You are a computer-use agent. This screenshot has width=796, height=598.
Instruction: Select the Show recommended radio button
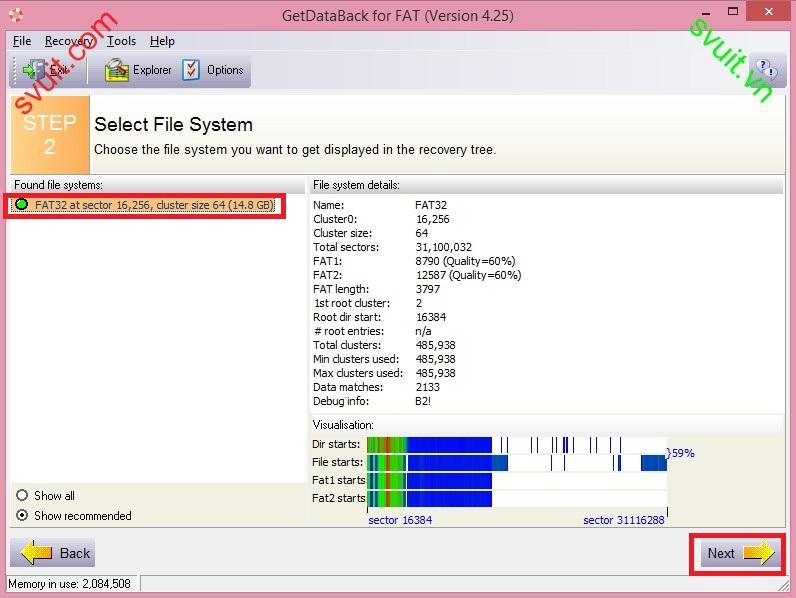(x=22, y=515)
